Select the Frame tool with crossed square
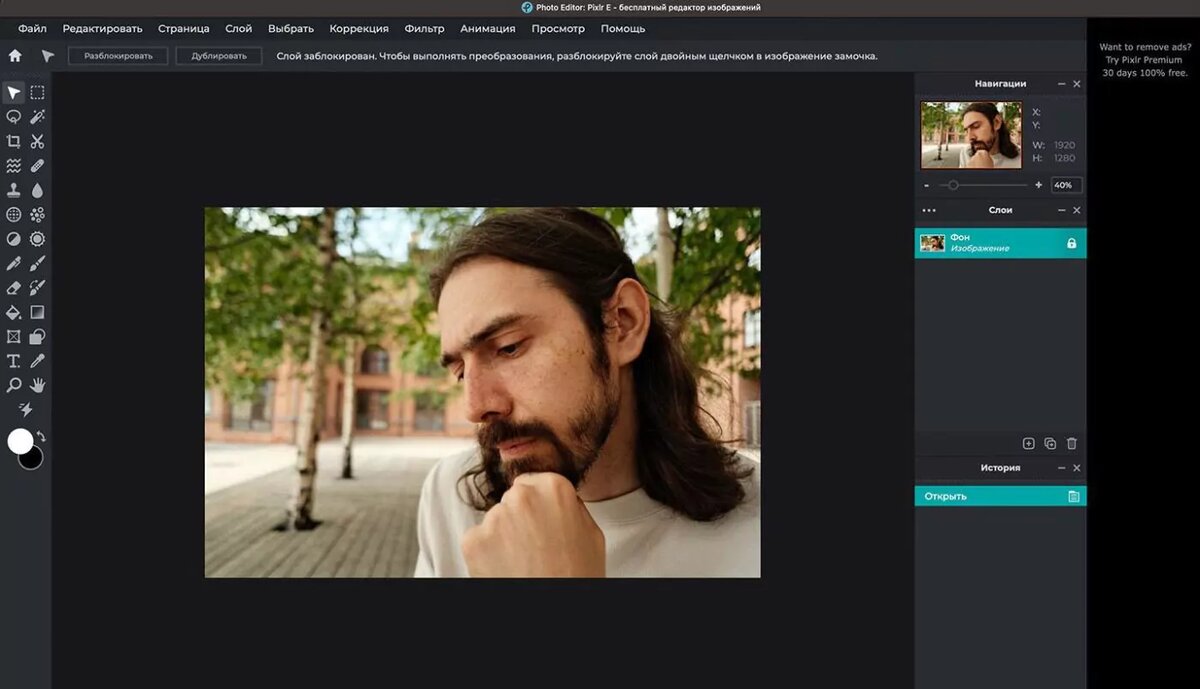 [14, 337]
